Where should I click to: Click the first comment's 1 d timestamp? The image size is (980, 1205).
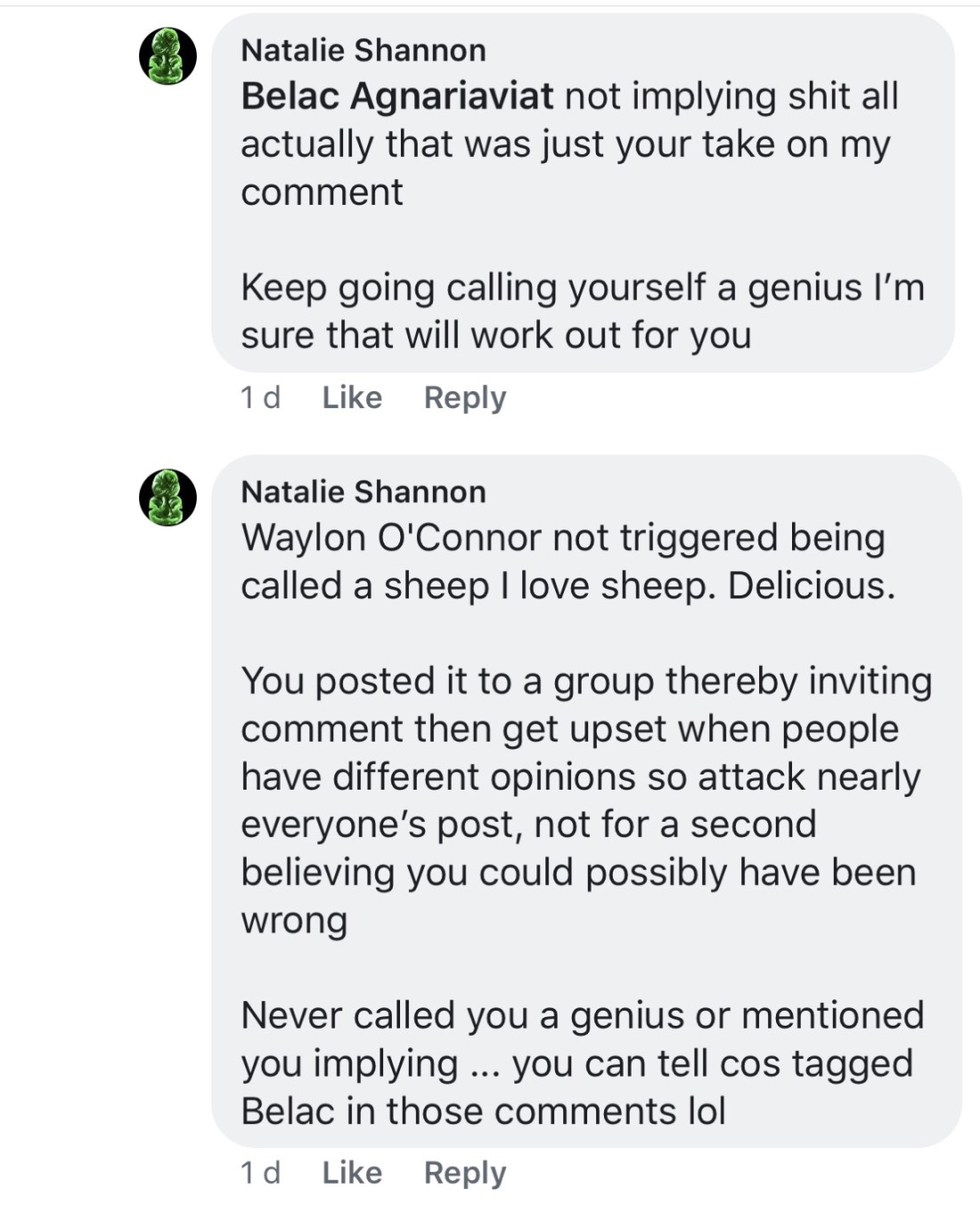(260, 398)
